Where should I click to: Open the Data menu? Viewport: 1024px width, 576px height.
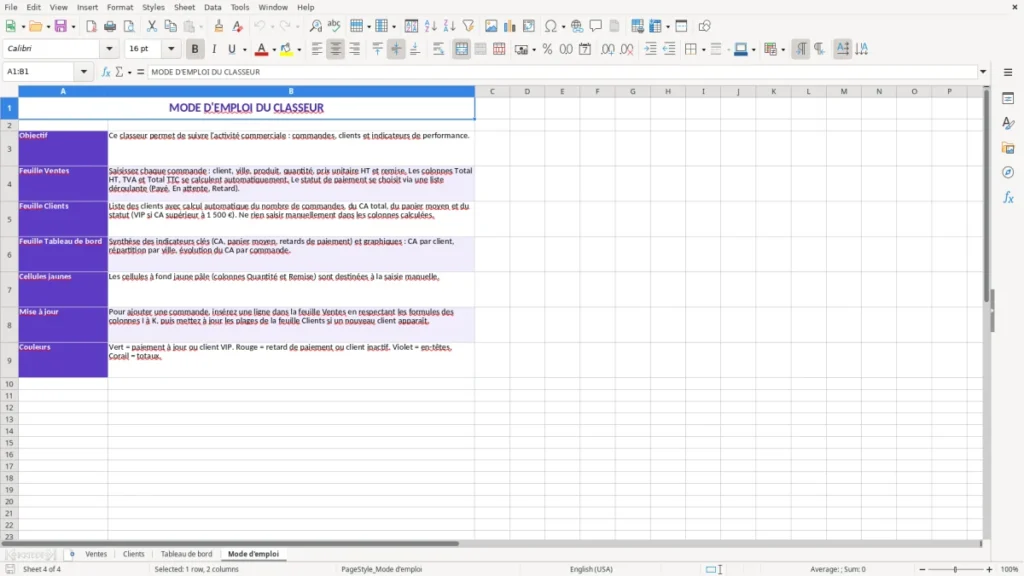(x=213, y=7)
